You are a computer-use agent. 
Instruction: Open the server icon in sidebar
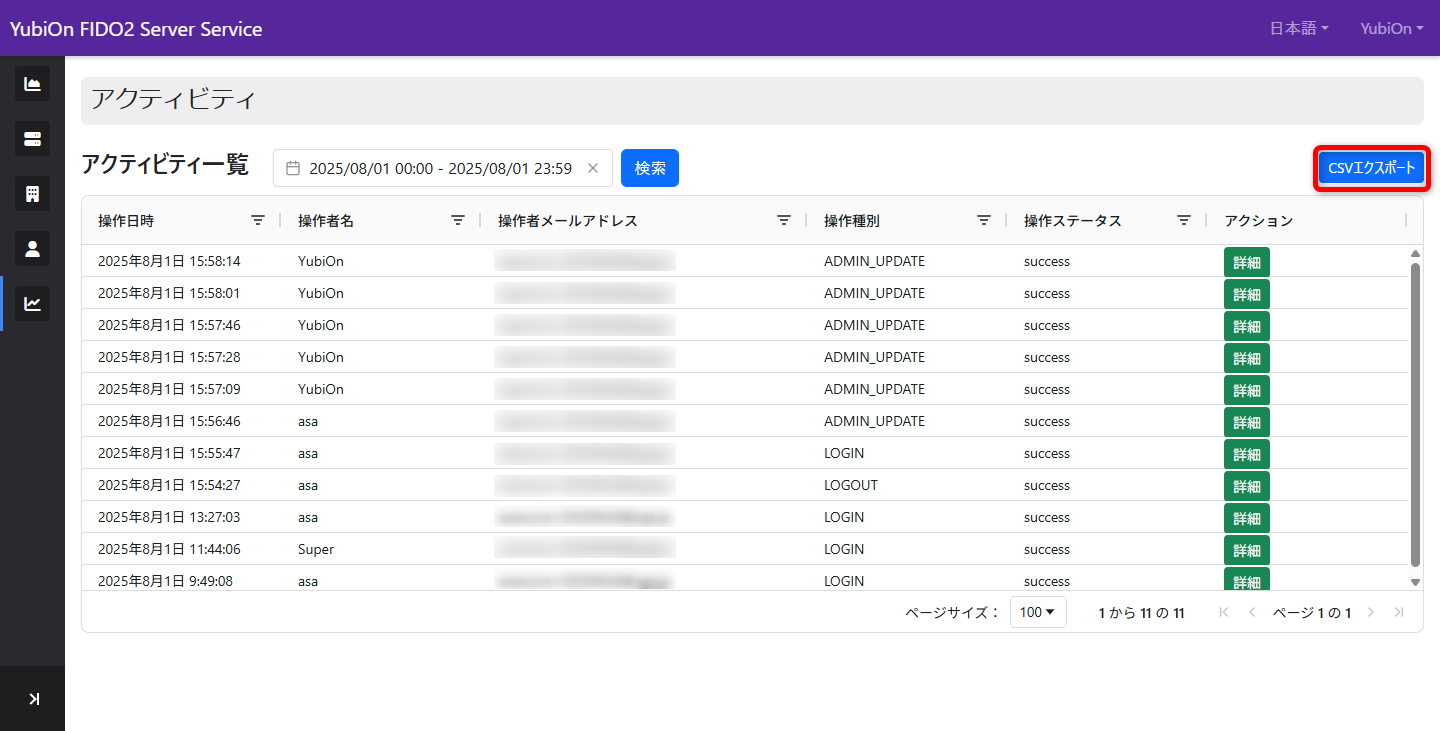coord(32,138)
